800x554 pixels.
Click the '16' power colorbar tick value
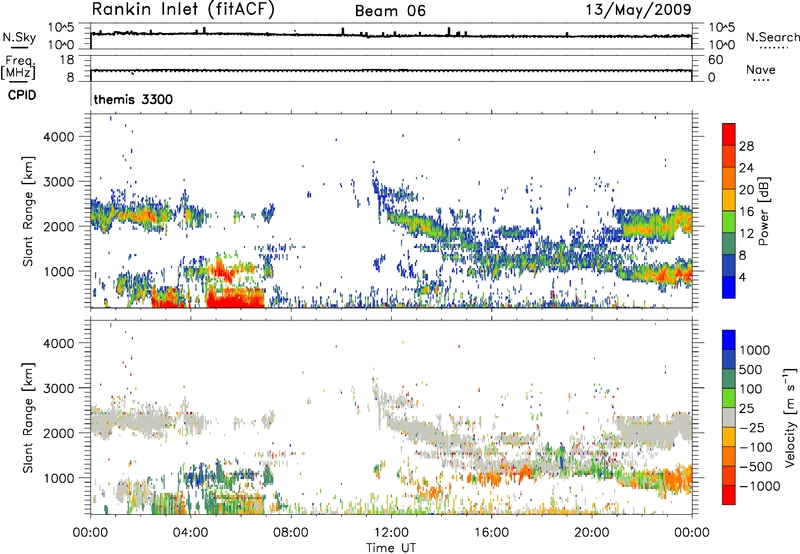(x=746, y=212)
